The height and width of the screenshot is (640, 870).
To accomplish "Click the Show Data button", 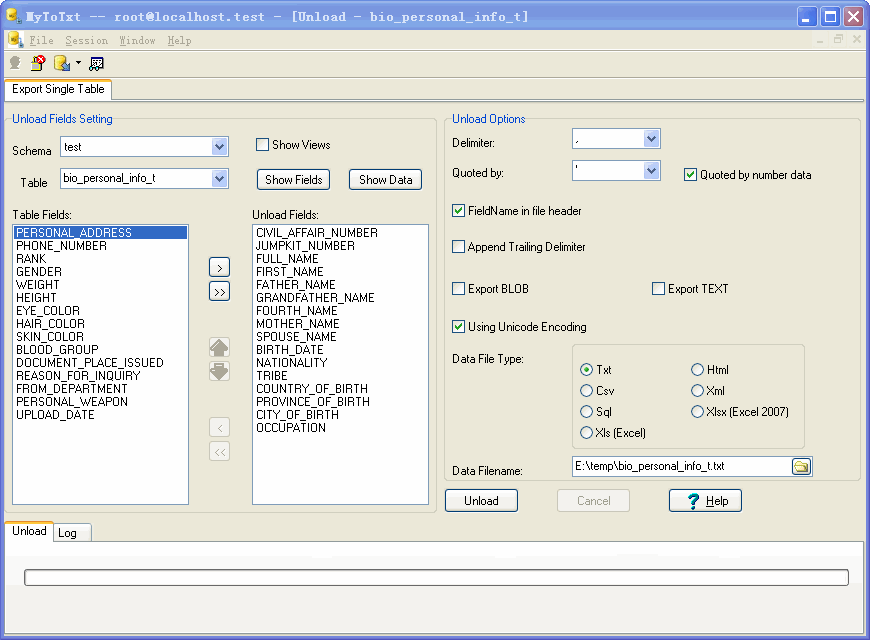I will tap(386, 180).
